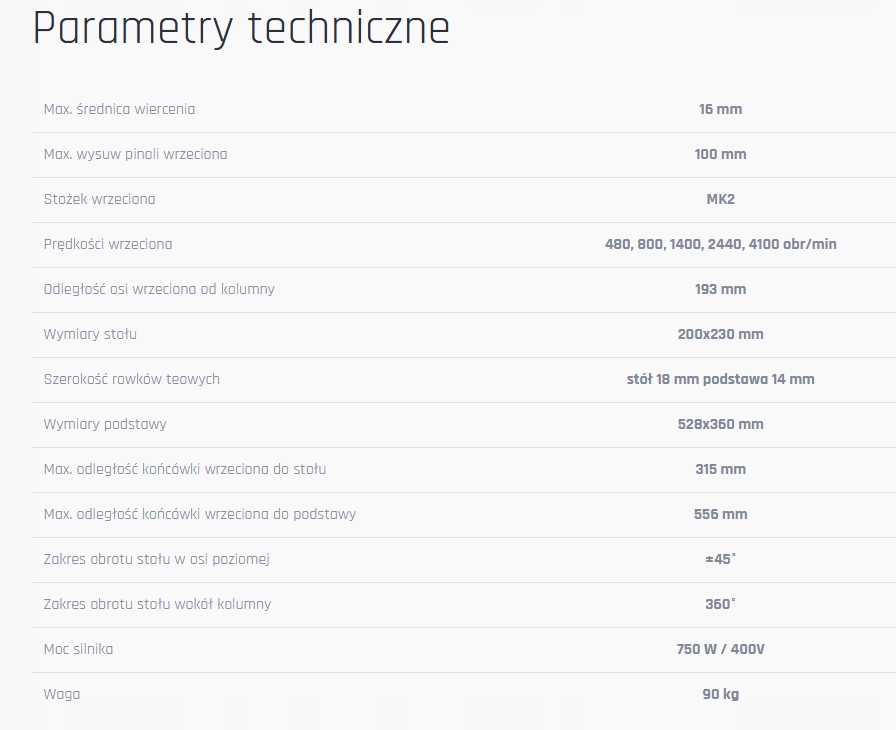Select the '200x230 mm' table dimensions

[x=720, y=334]
